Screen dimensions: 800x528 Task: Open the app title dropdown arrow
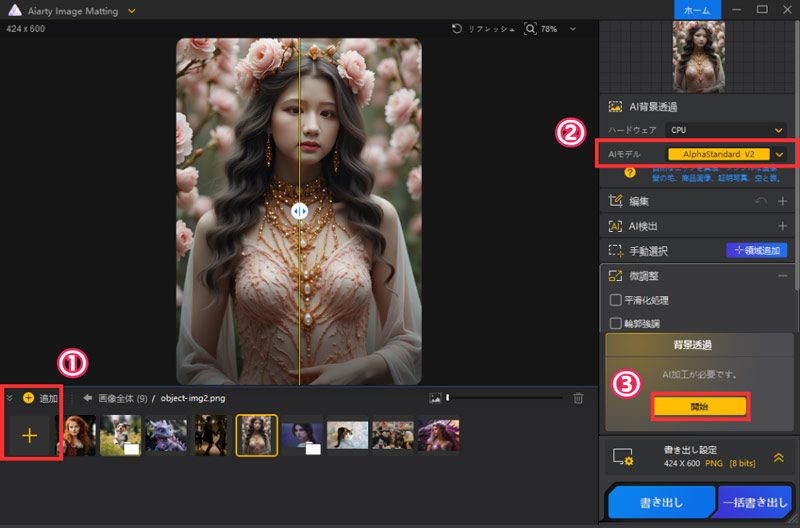[132, 11]
